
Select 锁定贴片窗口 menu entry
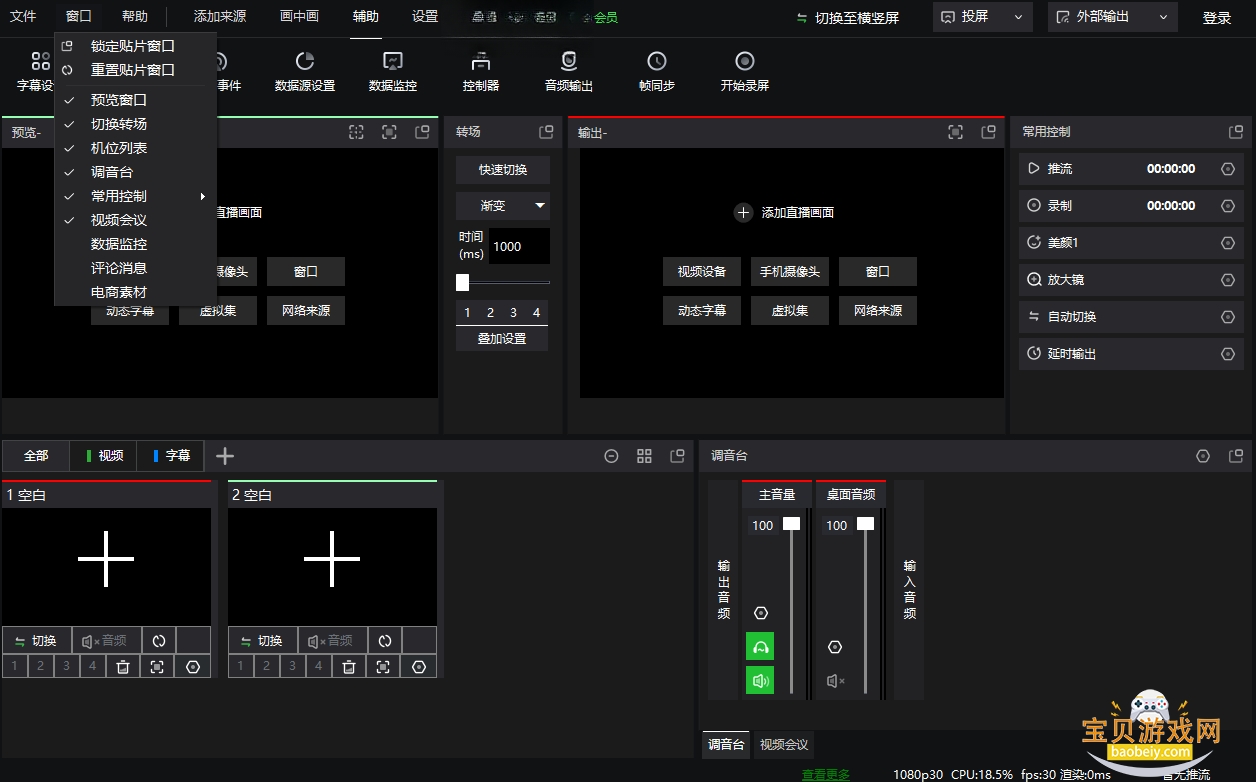pyautogui.click(x=135, y=46)
